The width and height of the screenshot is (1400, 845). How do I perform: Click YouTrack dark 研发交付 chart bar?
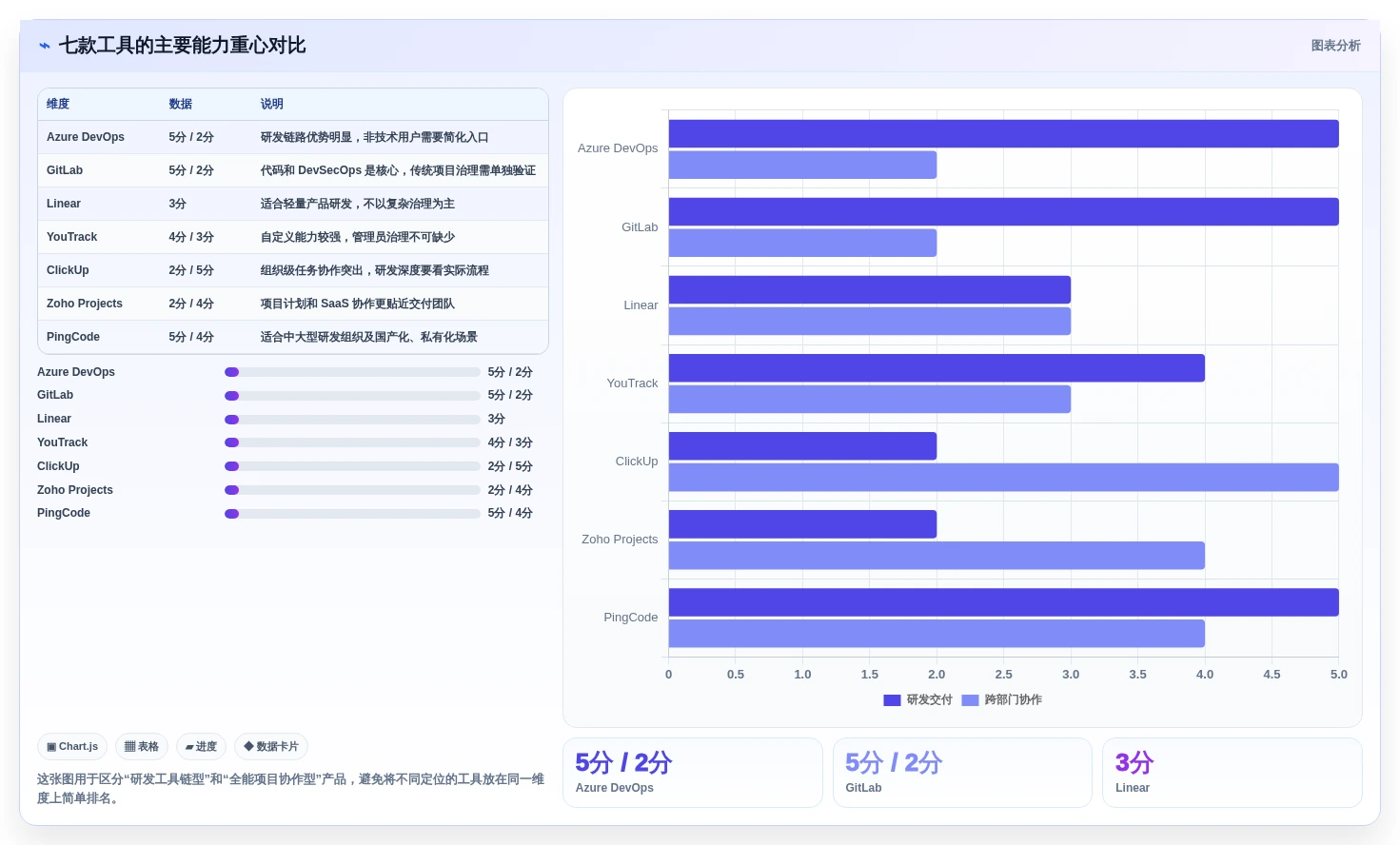tap(937, 368)
